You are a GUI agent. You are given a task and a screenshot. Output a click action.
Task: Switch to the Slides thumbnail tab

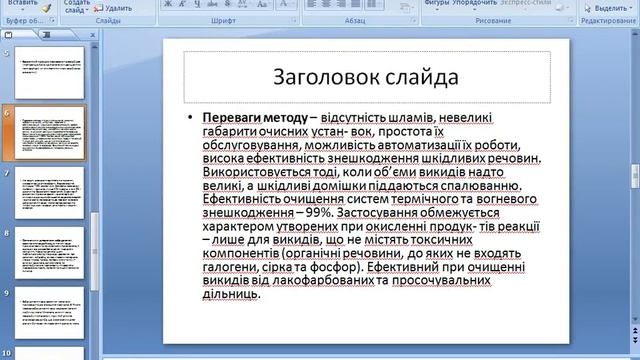tap(9, 35)
